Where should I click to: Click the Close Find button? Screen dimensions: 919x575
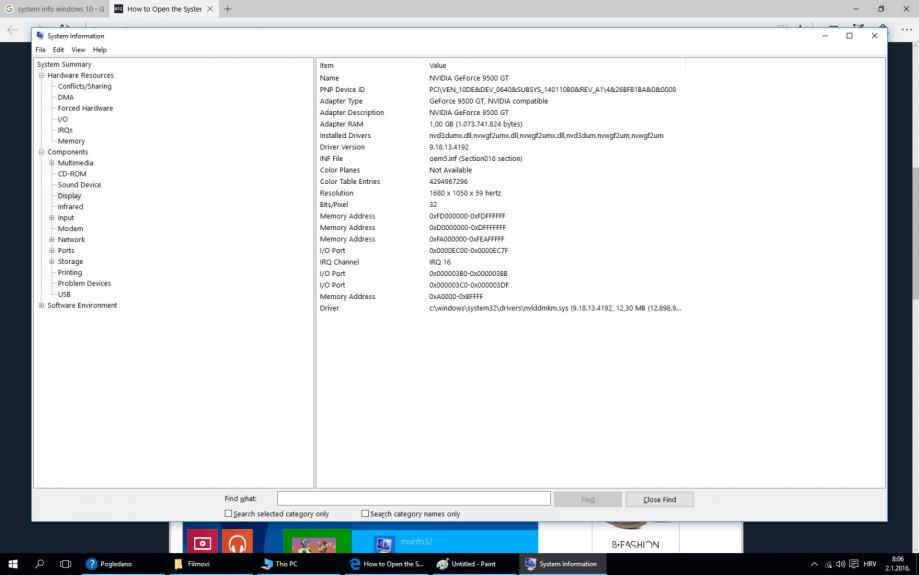tap(659, 499)
